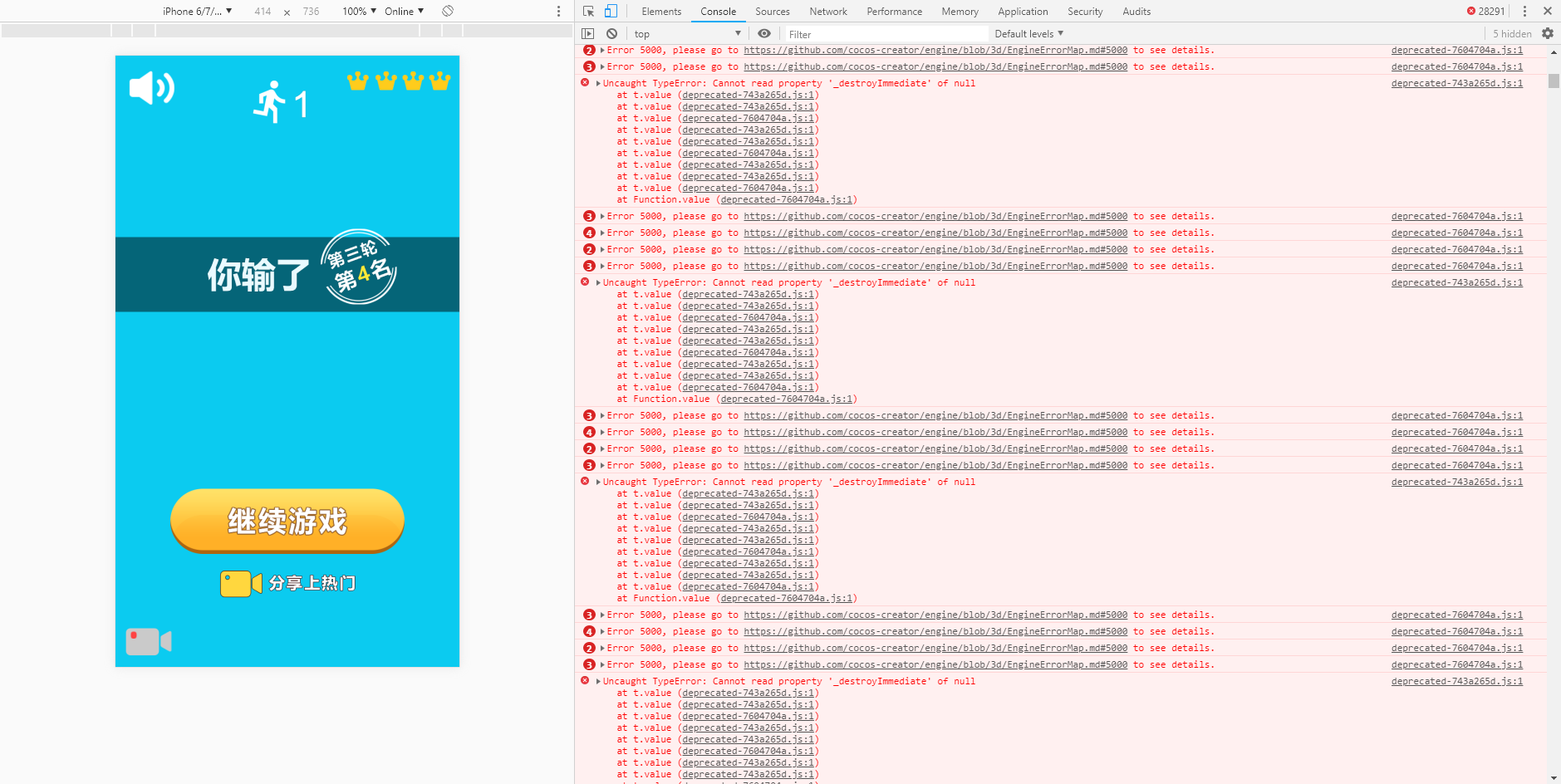Switch to the Application tab
The height and width of the screenshot is (784, 1561).
[x=1023, y=11]
